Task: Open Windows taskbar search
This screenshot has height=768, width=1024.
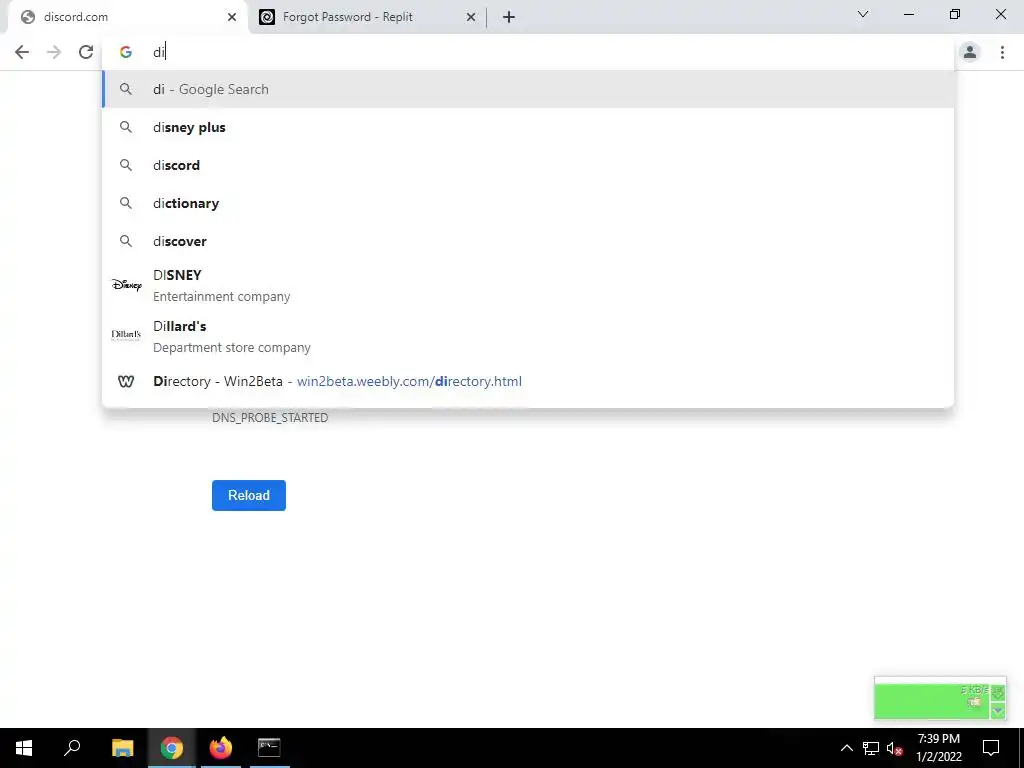Action: tap(72, 748)
